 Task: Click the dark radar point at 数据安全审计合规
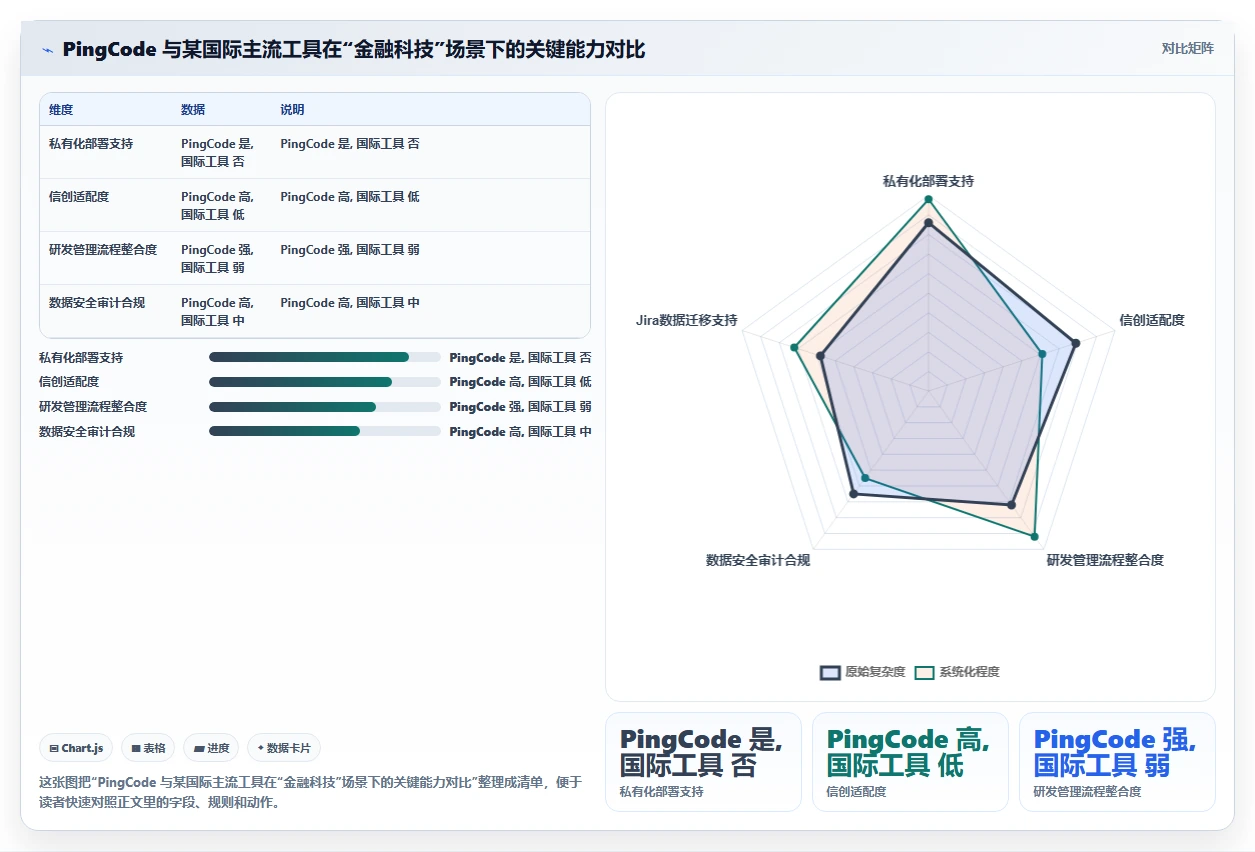(853, 493)
